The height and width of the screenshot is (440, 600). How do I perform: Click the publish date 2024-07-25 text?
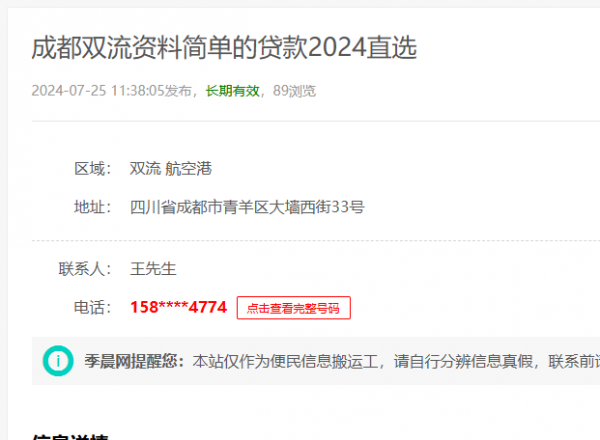(68, 91)
